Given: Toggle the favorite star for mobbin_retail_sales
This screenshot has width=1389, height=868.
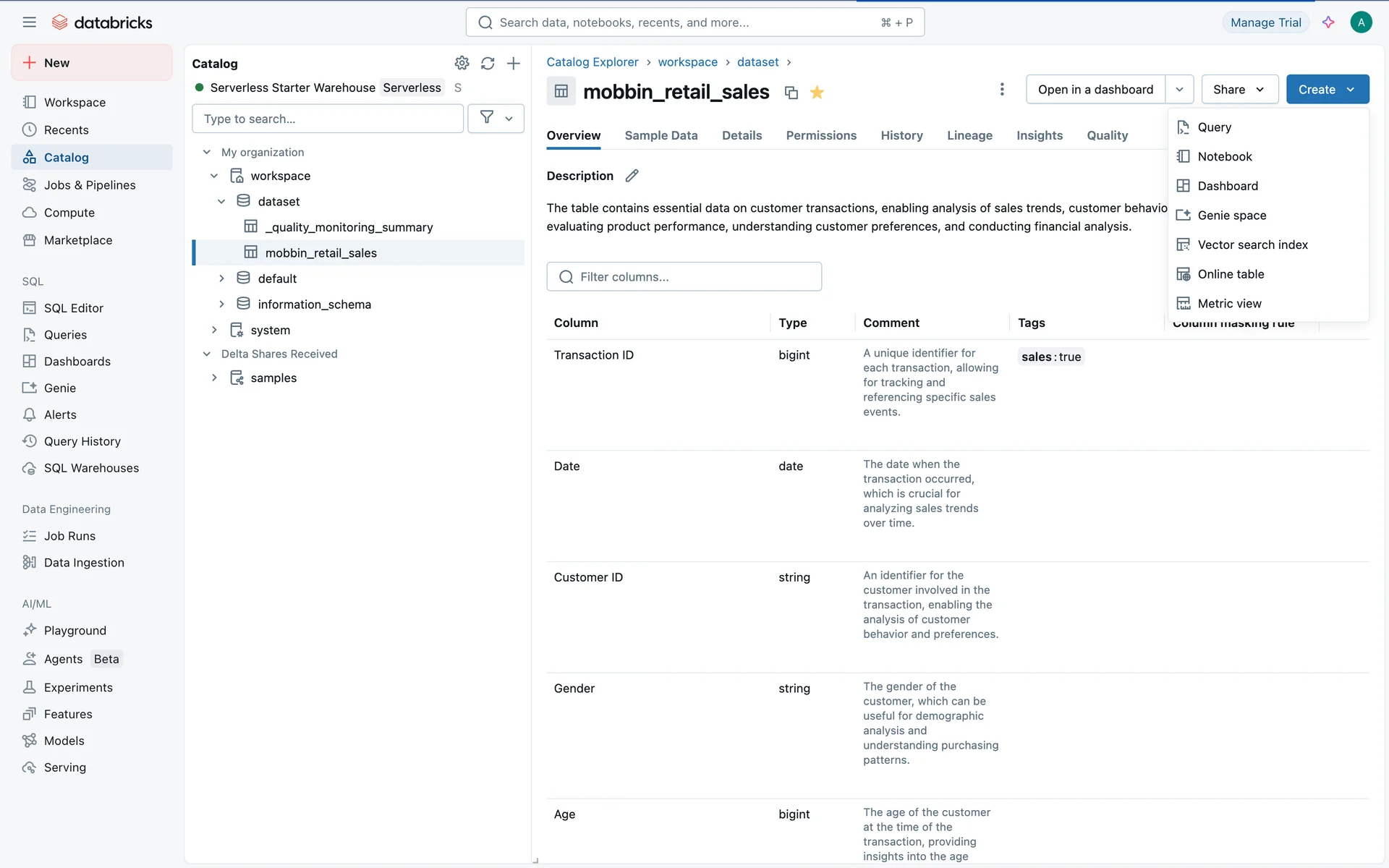Looking at the screenshot, I should [x=817, y=93].
